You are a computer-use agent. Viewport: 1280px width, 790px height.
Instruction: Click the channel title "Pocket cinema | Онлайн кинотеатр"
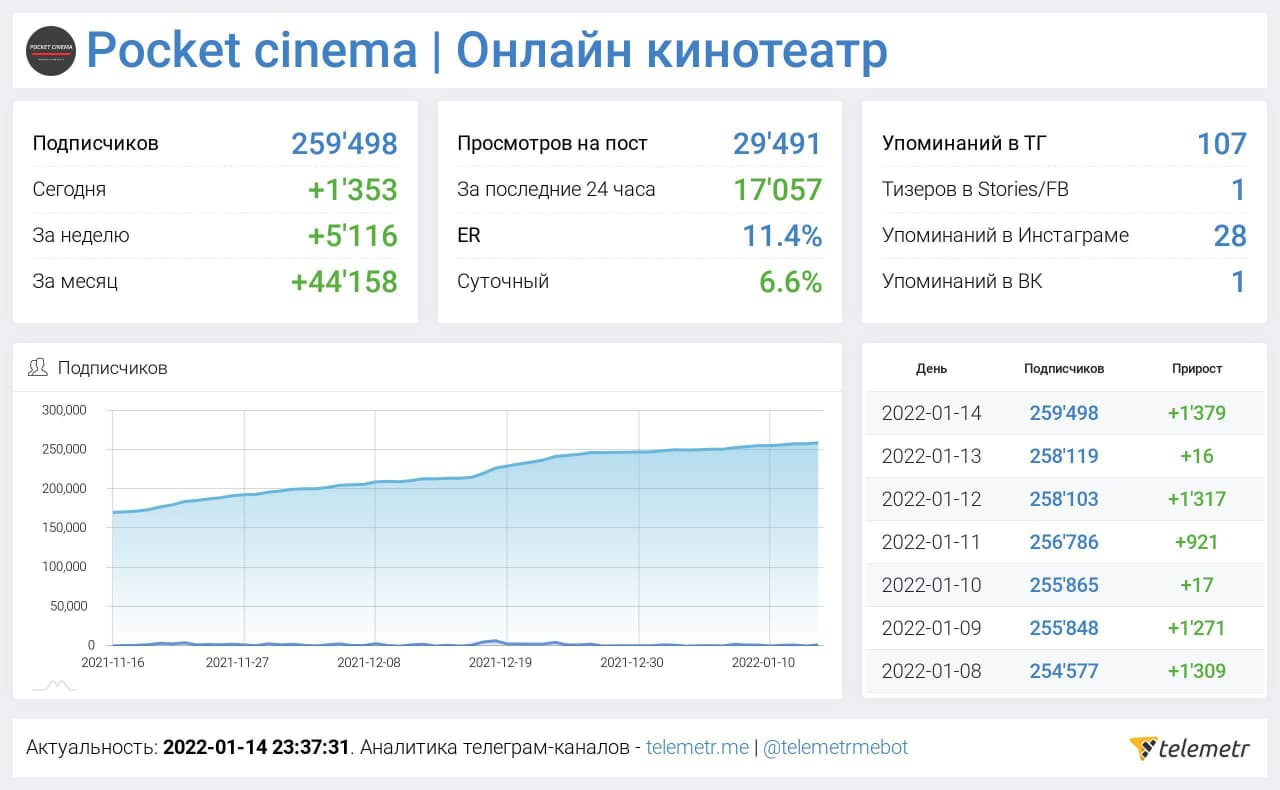(487, 51)
